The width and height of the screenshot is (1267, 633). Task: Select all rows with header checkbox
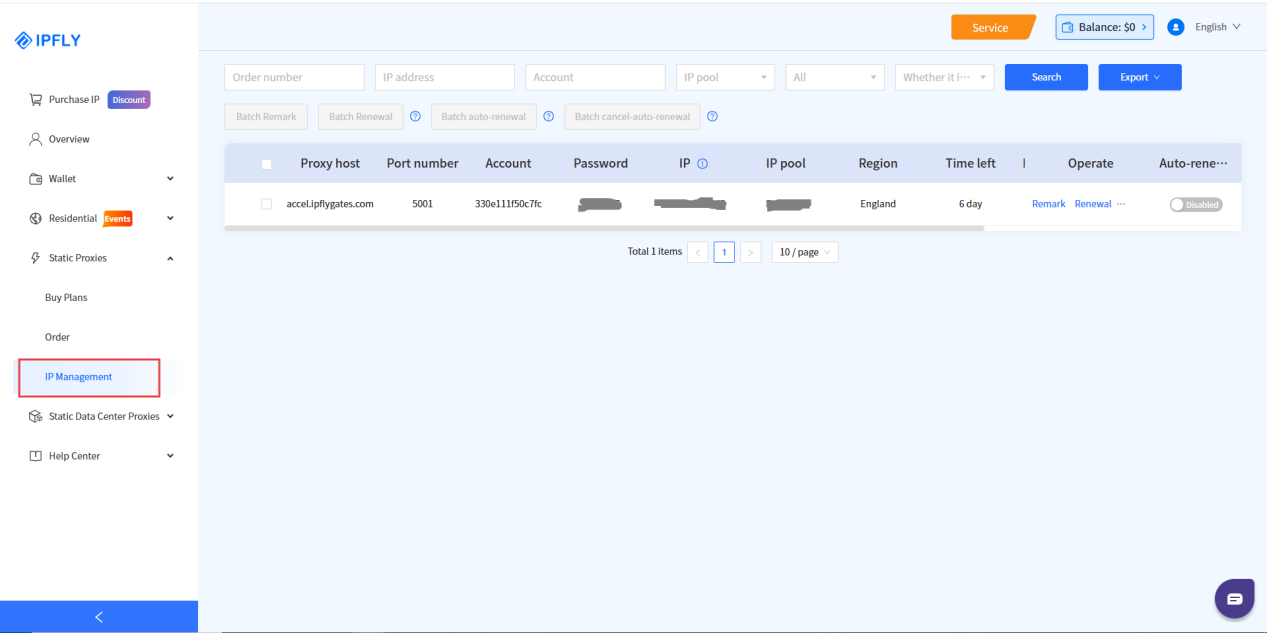(266, 164)
